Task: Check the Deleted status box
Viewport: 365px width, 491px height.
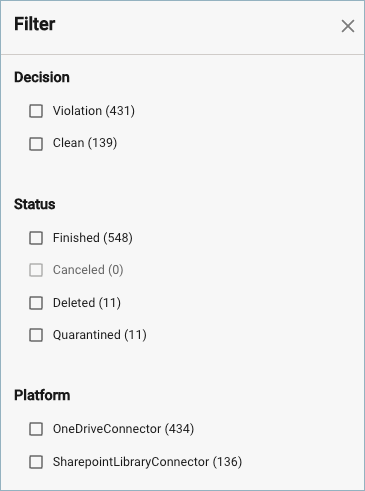Action: click(36, 303)
